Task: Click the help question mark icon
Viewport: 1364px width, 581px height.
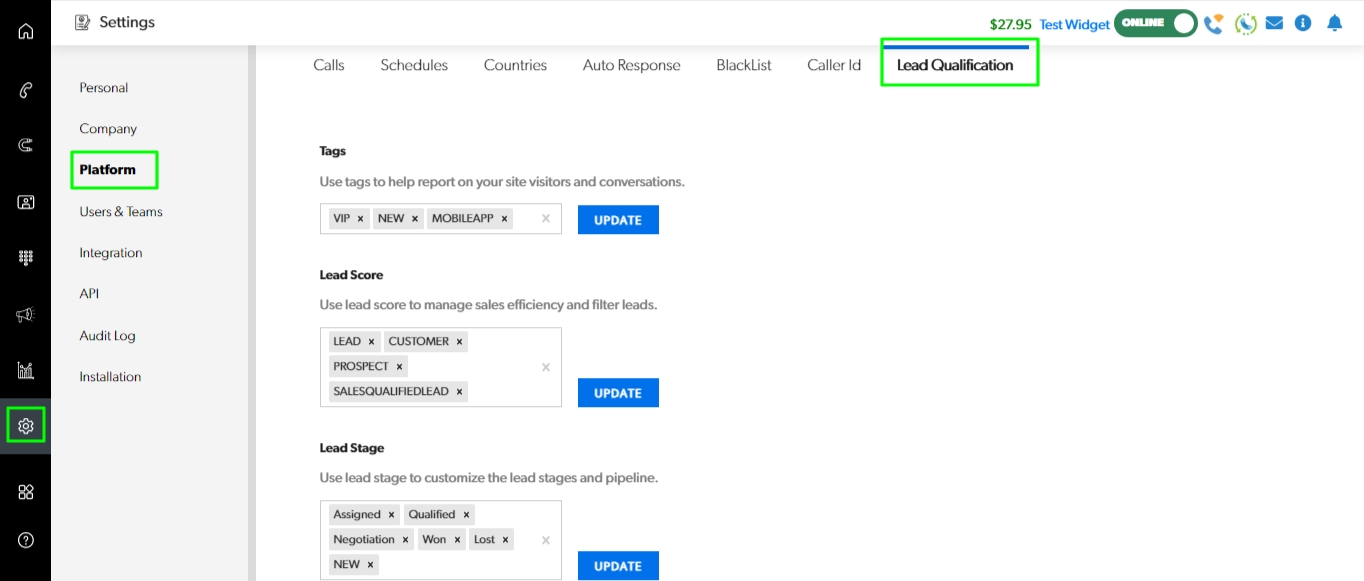Action: coord(26,540)
